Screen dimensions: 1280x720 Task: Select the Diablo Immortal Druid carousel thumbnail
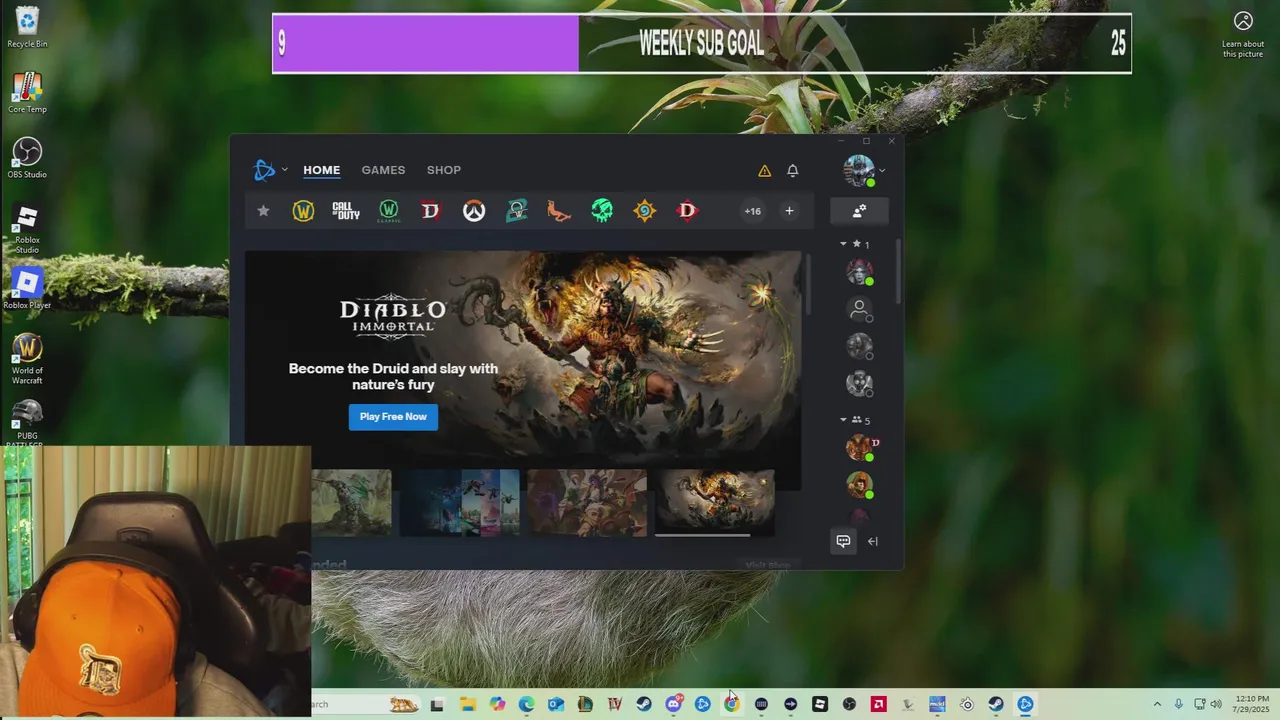coord(715,502)
